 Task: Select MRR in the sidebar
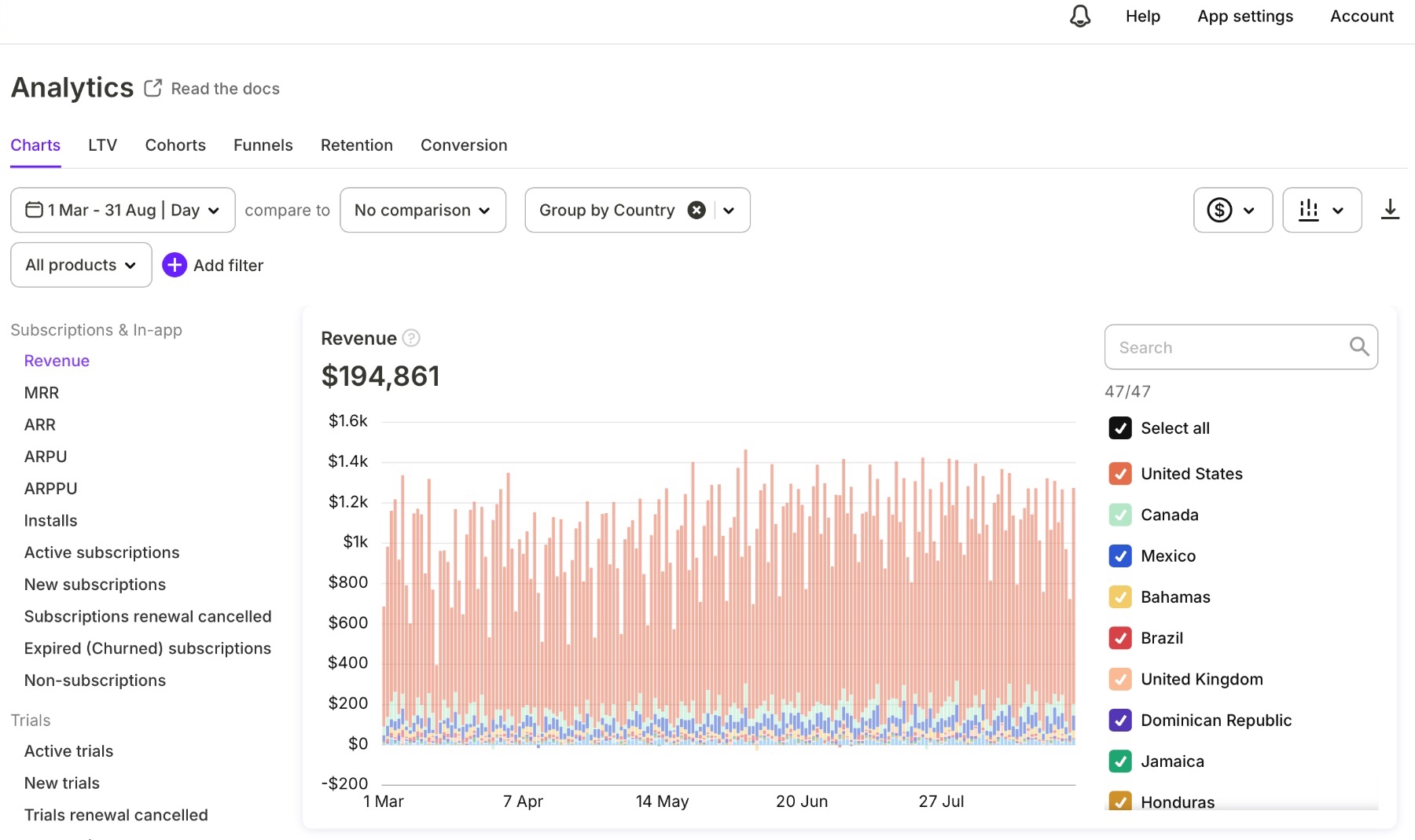[42, 393]
